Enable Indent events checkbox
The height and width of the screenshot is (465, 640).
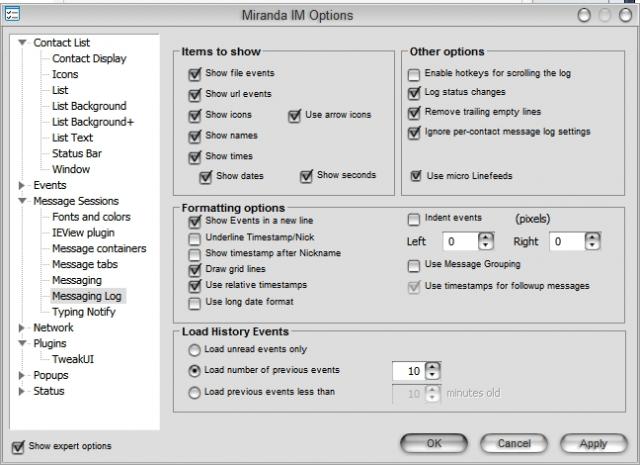pos(414,220)
